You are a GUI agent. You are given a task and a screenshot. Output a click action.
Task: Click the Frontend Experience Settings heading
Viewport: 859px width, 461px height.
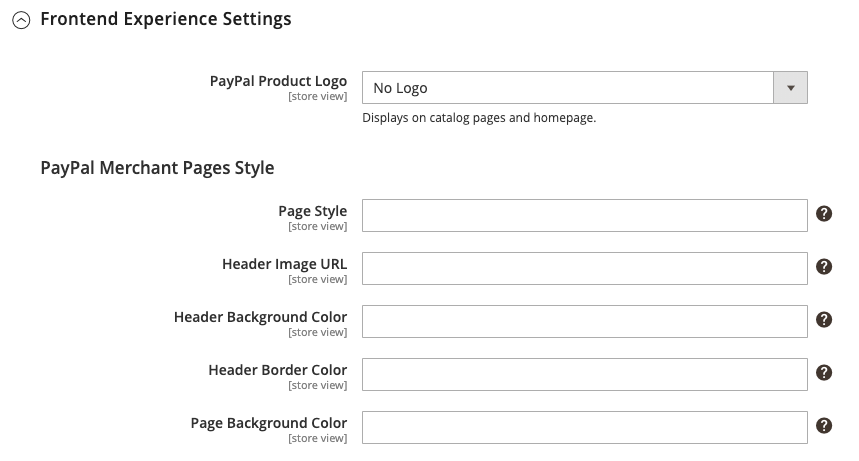tap(165, 19)
